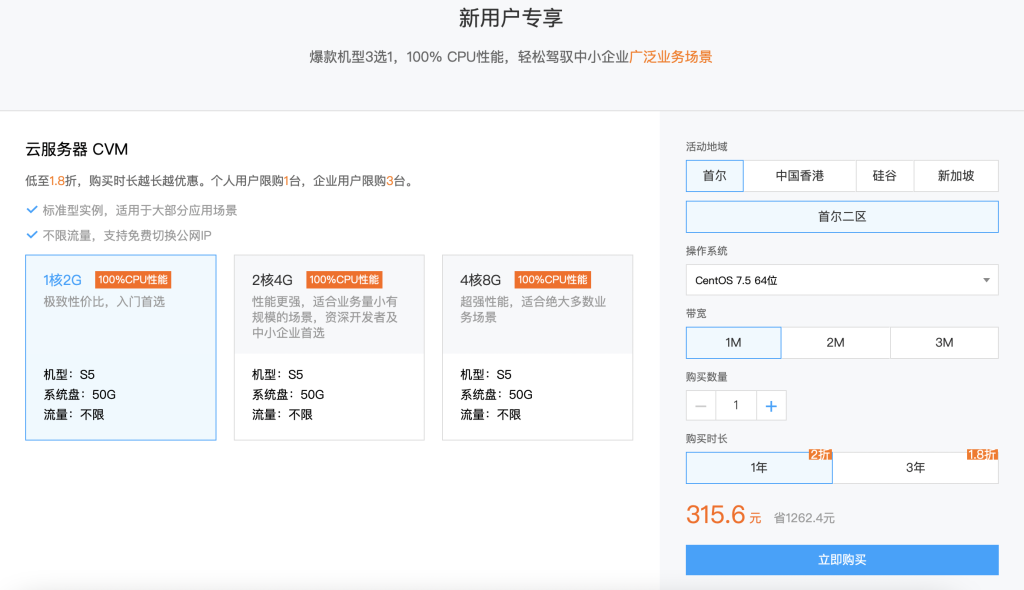The width and height of the screenshot is (1024, 590).
Task: Click checkmark beside 不限流量 feature
Action: (31, 235)
